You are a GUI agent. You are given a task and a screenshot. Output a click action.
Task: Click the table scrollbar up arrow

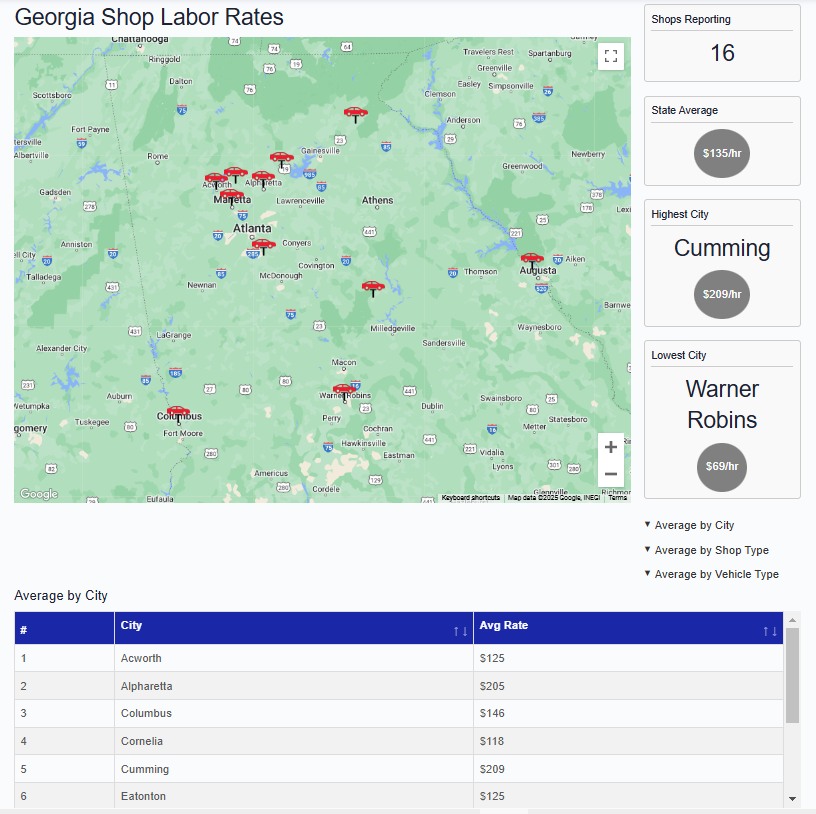pyautogui.click(x=792, y=620)
